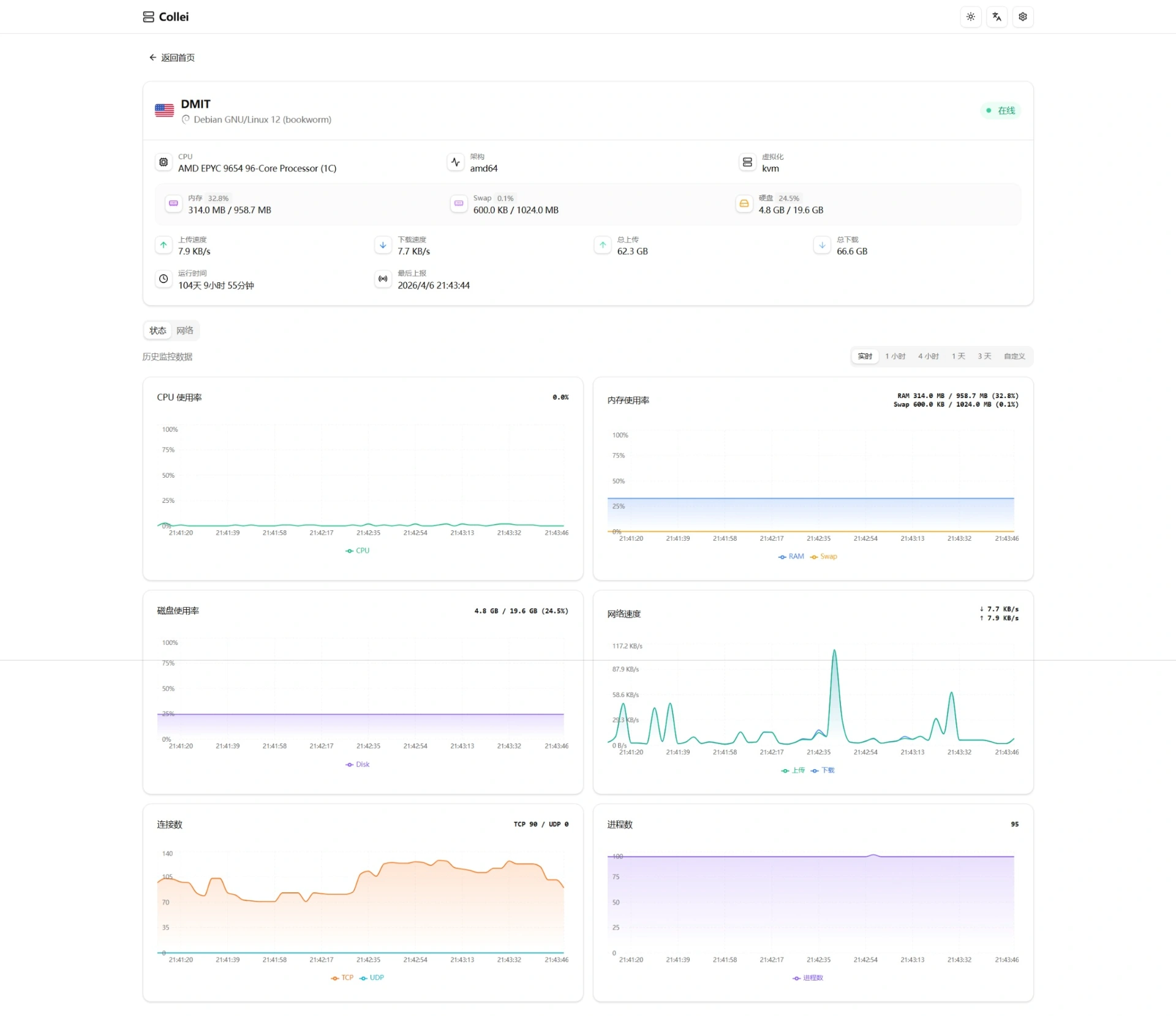Click the virtualization icon next to kvm

tap(747, 162)
